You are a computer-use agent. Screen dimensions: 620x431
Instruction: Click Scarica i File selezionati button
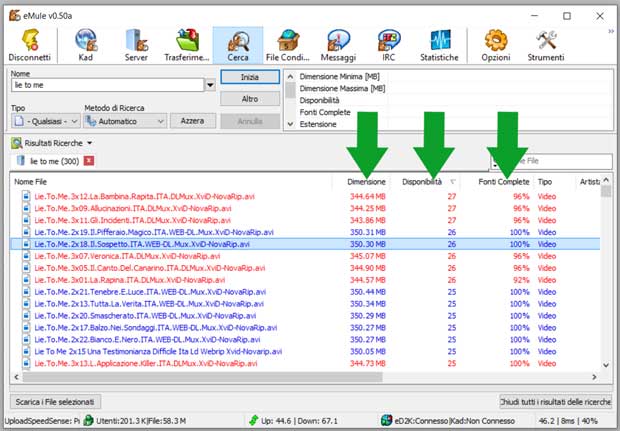55,402
